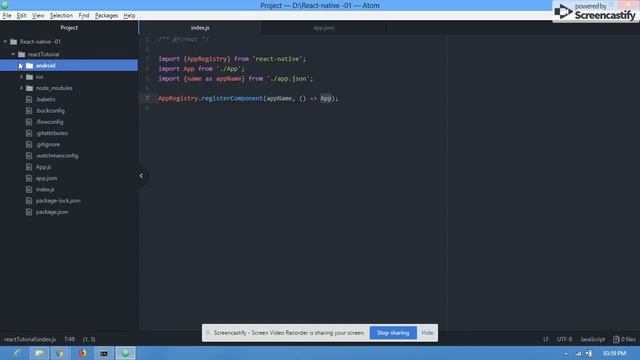Select the ios folder icon
The width and height of the screenshot is (640, 360).
29,77
